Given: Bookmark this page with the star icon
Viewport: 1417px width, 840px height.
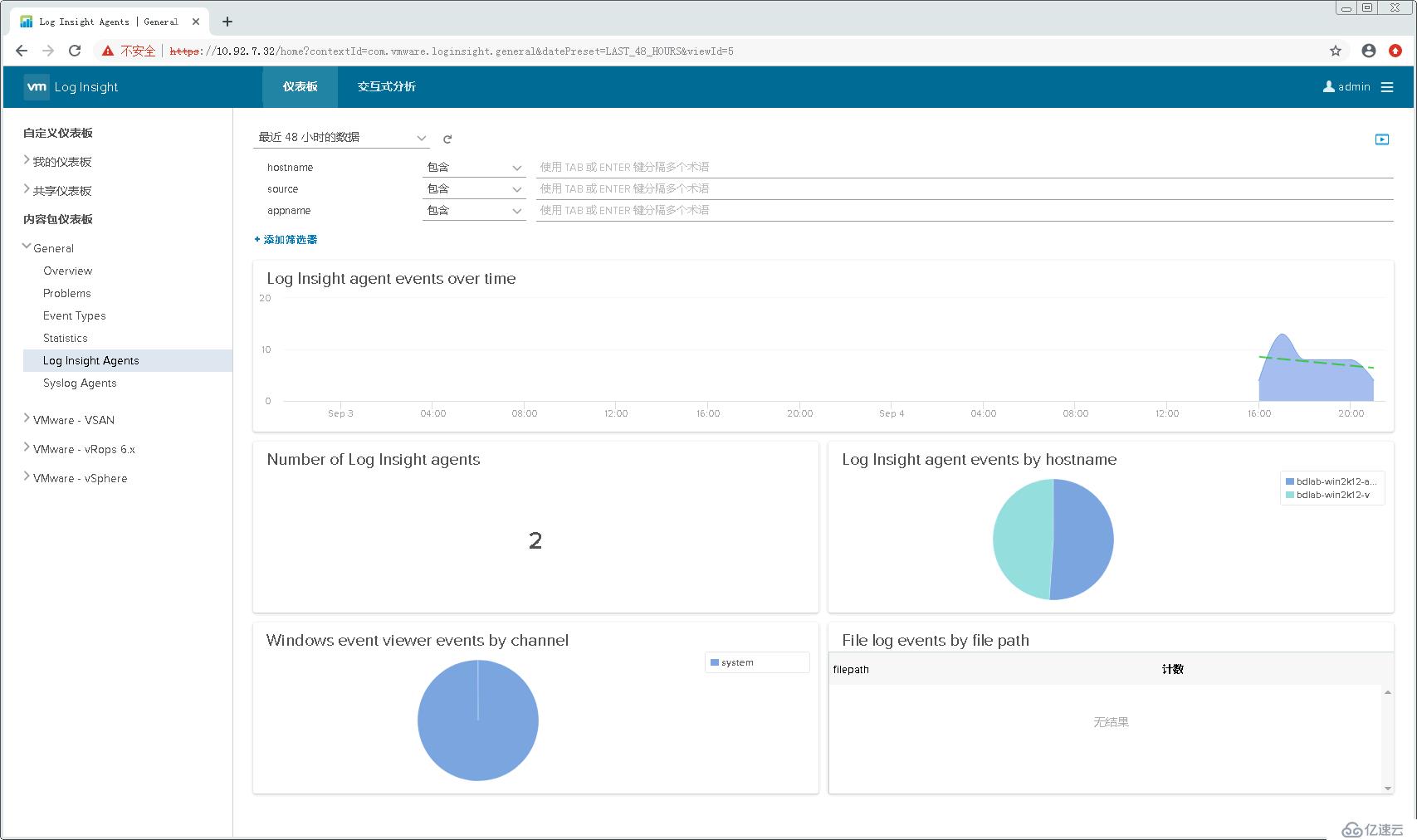Looking at the screenshot, I should [1336, 51].
